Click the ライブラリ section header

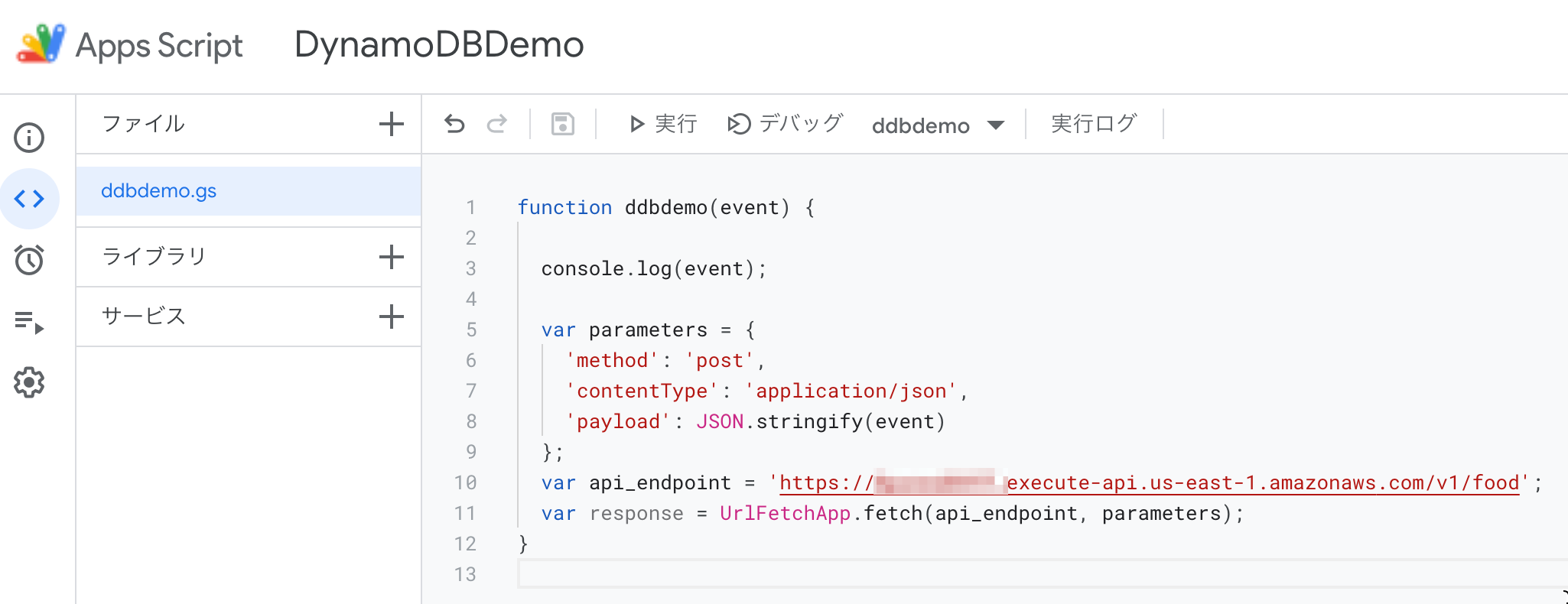pos(154,257)
